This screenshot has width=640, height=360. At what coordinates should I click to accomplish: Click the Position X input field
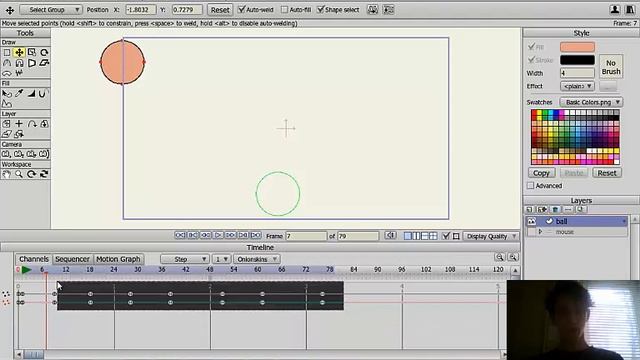click(x=140, y=9)
